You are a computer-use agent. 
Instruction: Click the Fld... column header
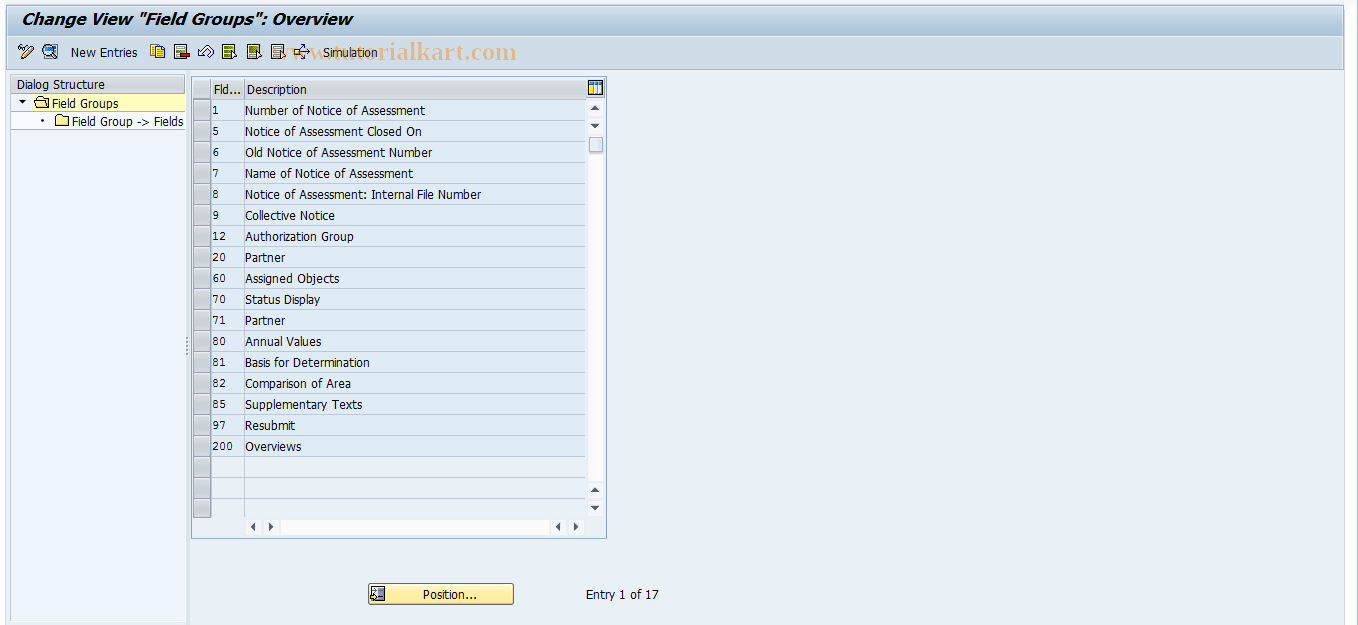click(227, 89)
